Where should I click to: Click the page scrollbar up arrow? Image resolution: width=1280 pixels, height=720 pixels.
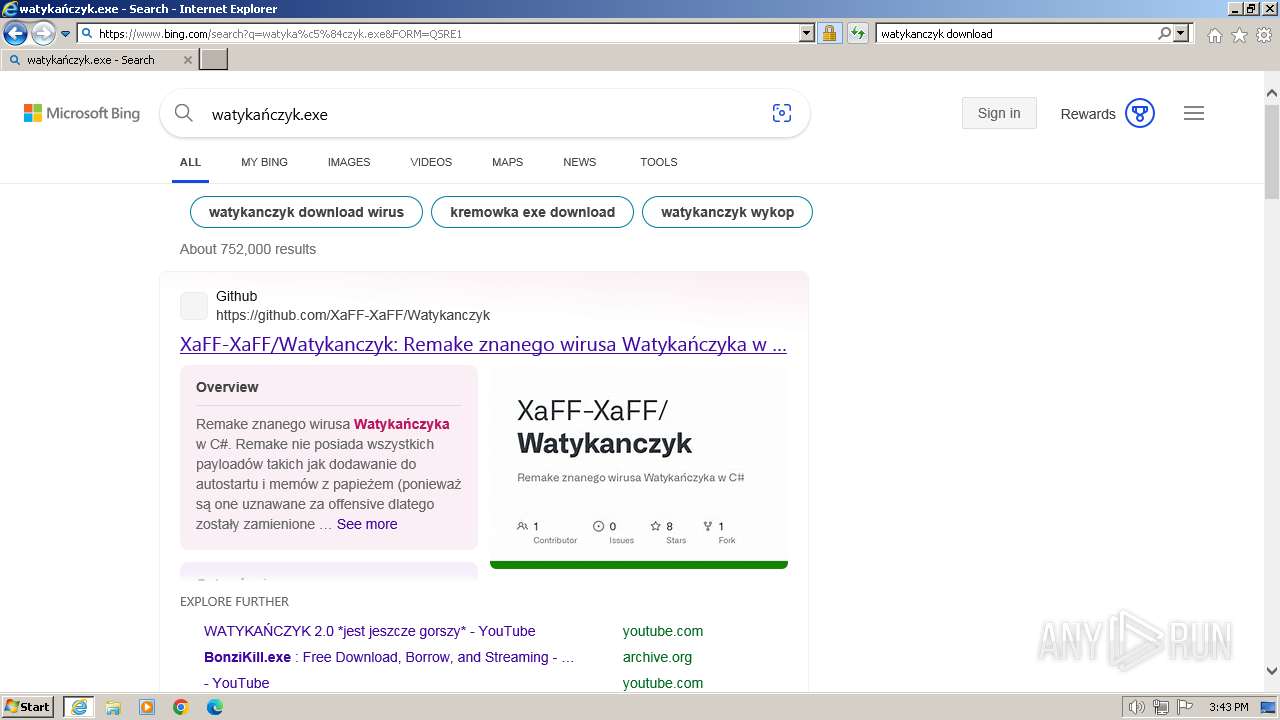pos(1272,93)
